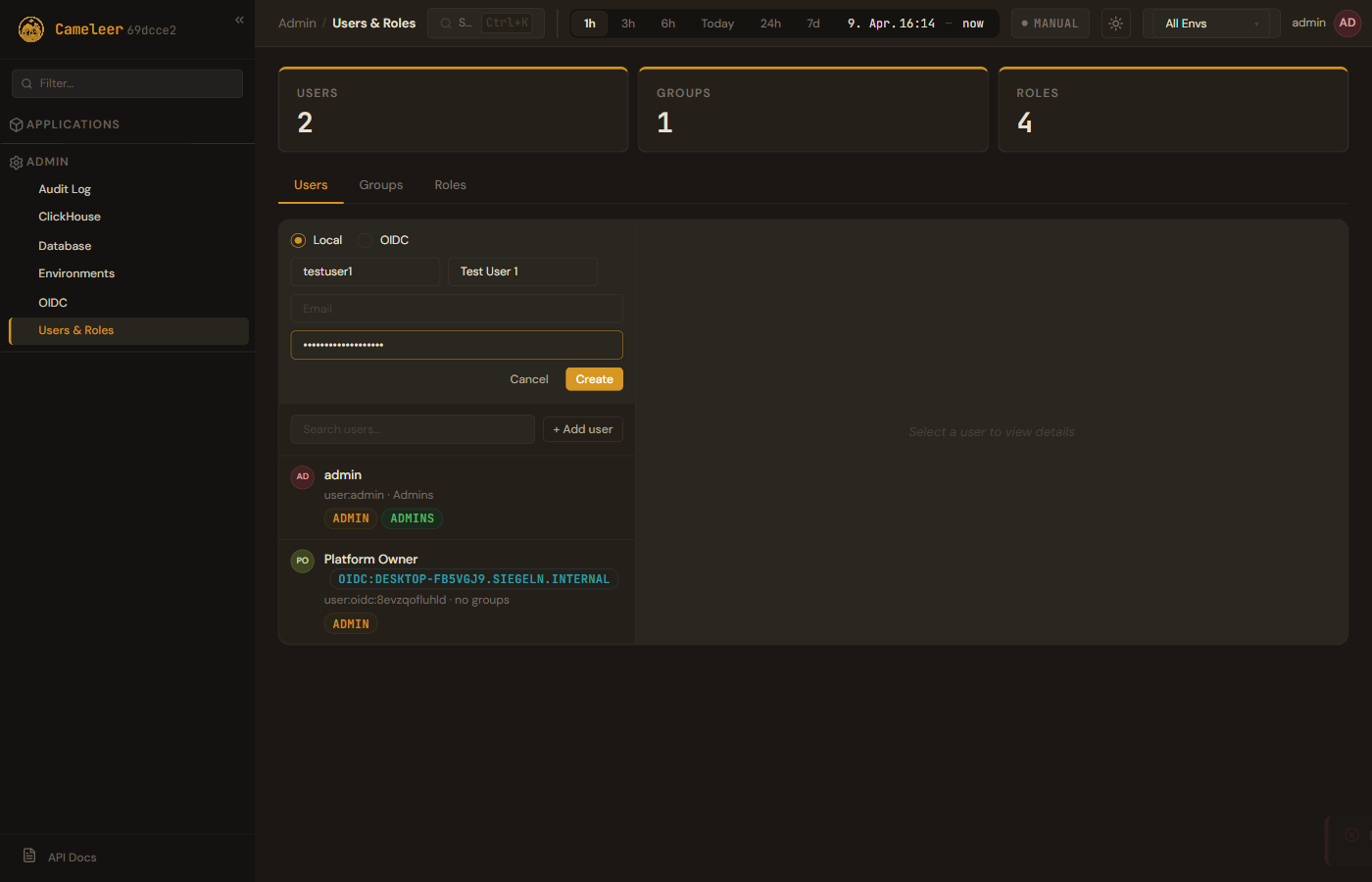
Task: Open the All Envs dropdown
Action: pos(1210,24)
